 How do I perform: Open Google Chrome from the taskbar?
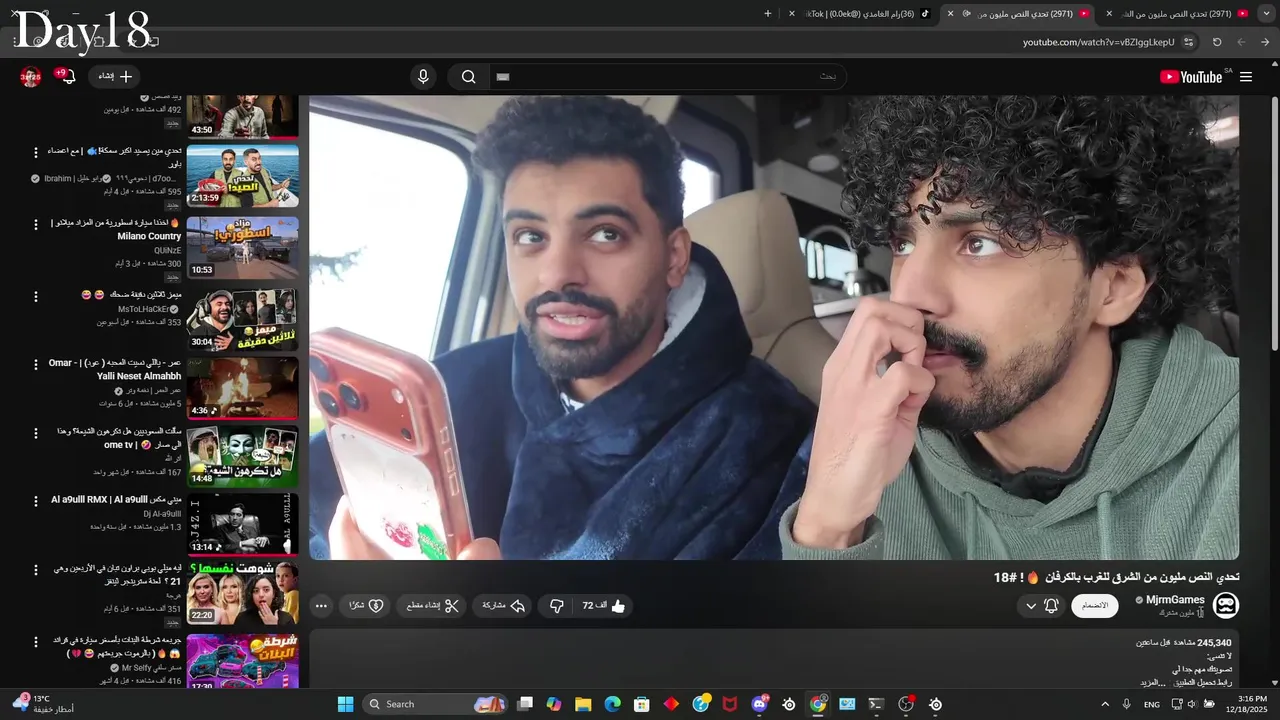click(818, 704)
